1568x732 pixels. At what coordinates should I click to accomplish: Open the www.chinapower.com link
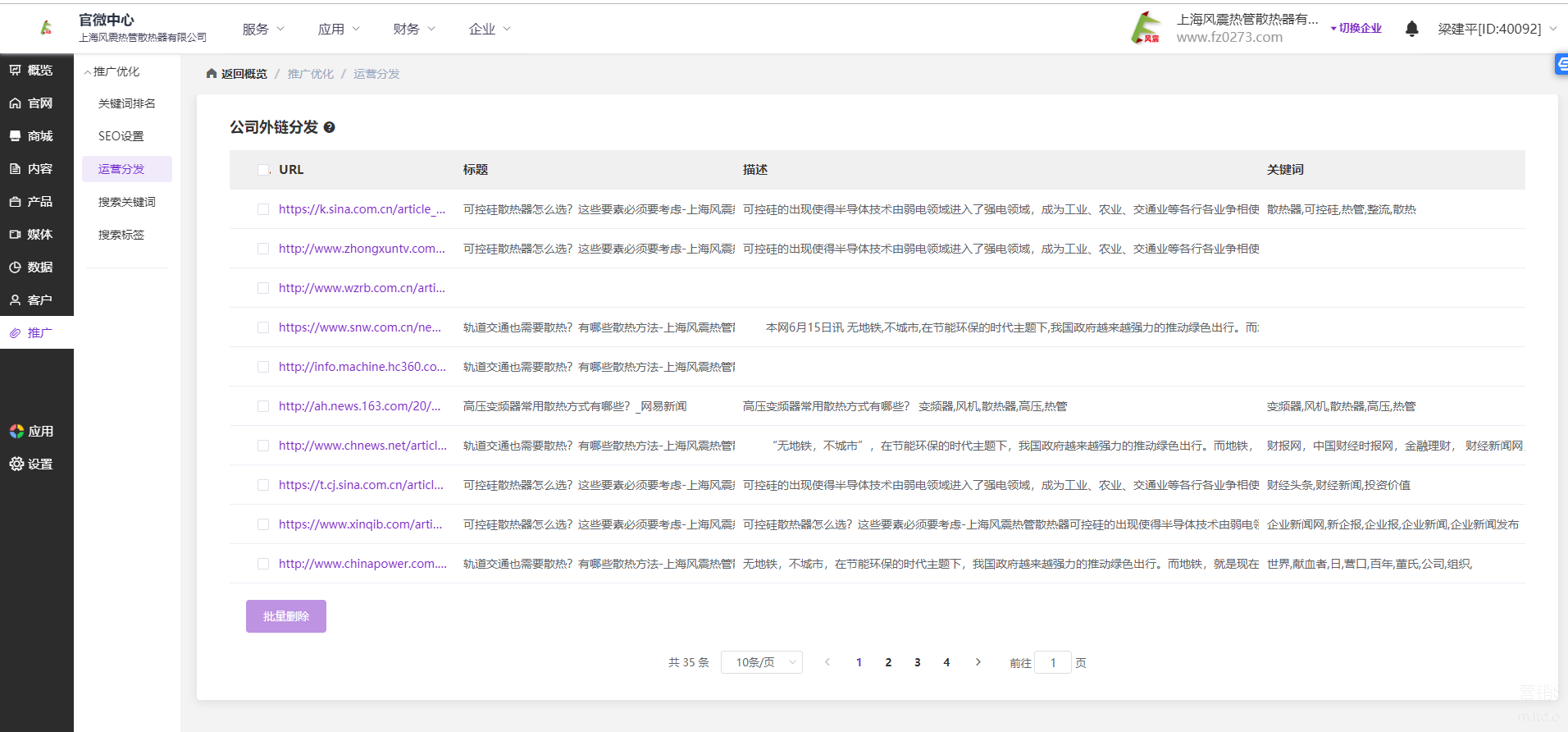[362, 564]
